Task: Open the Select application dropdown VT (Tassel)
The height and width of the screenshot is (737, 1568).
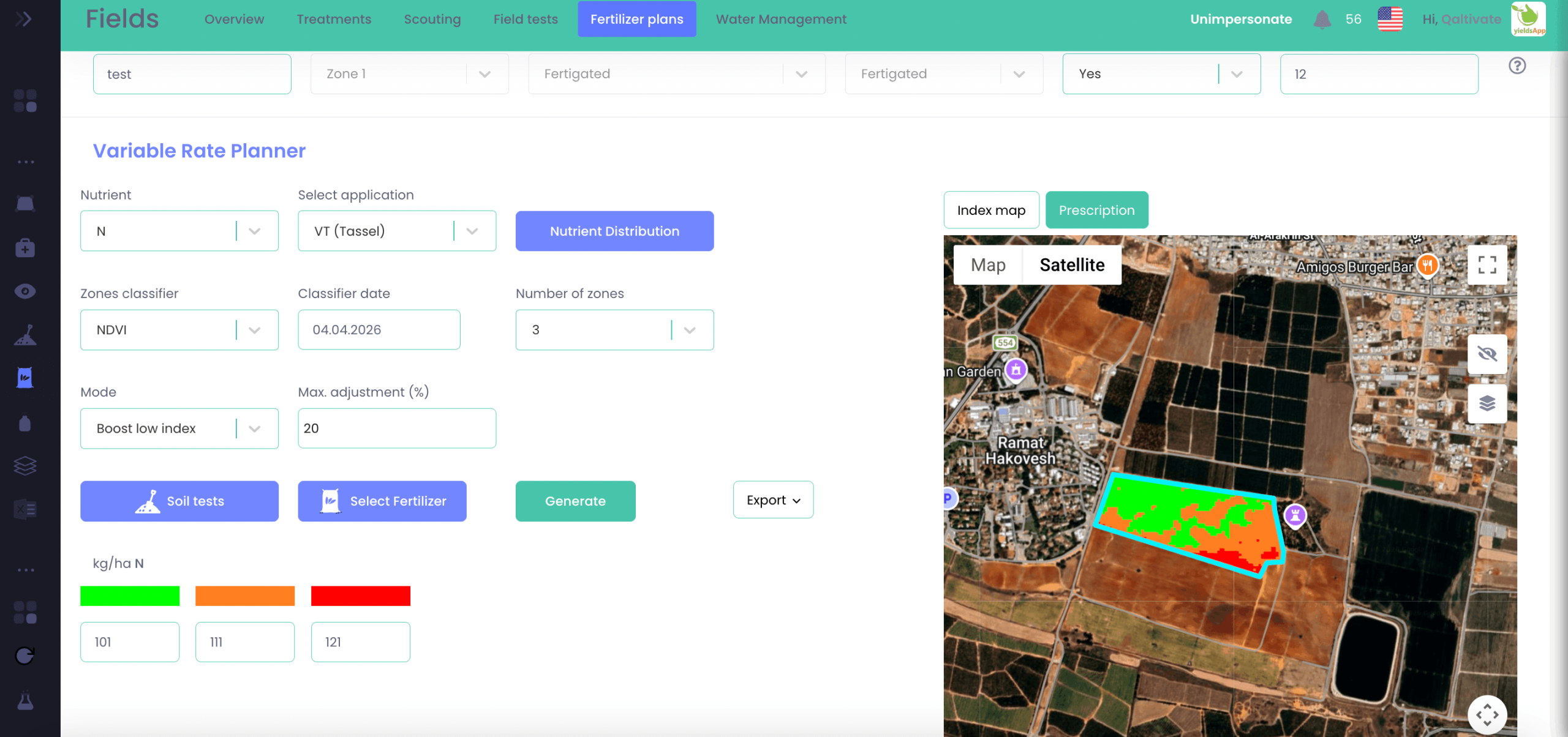Action: [397, 231]
